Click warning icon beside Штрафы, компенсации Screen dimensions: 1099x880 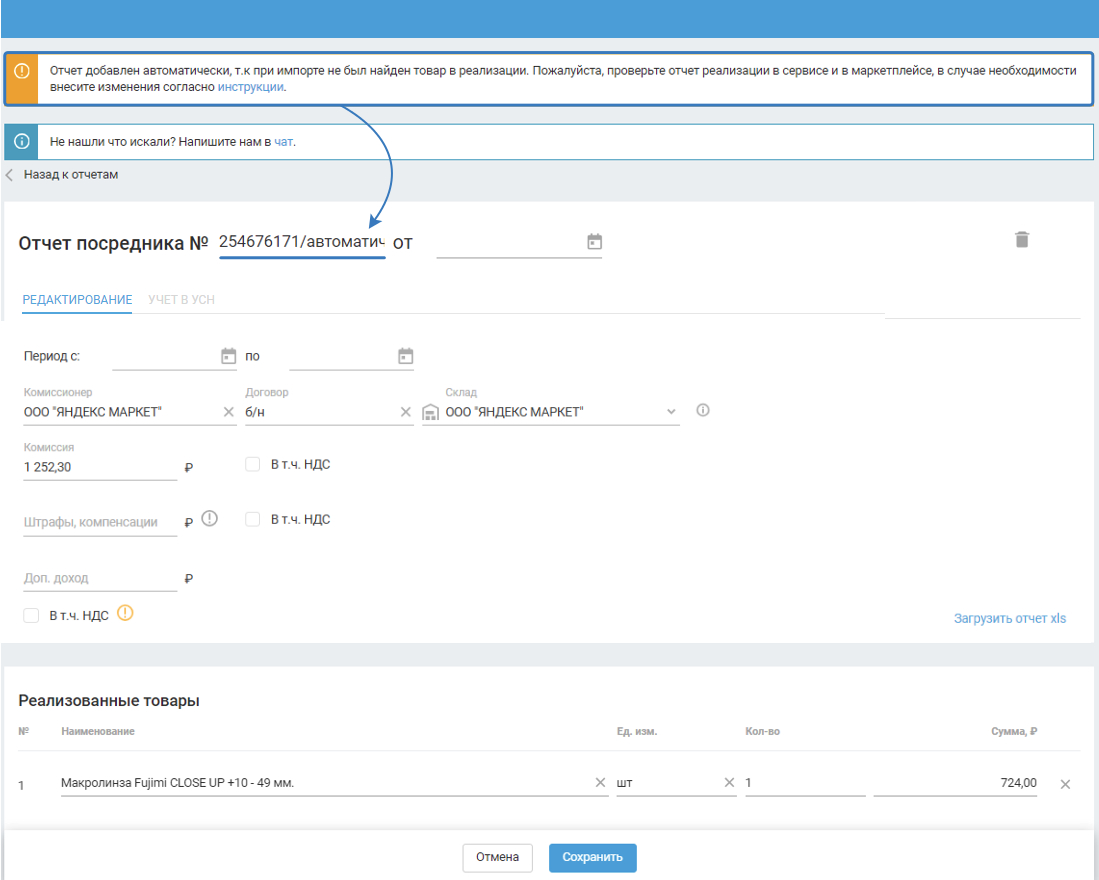pos(209,519)
